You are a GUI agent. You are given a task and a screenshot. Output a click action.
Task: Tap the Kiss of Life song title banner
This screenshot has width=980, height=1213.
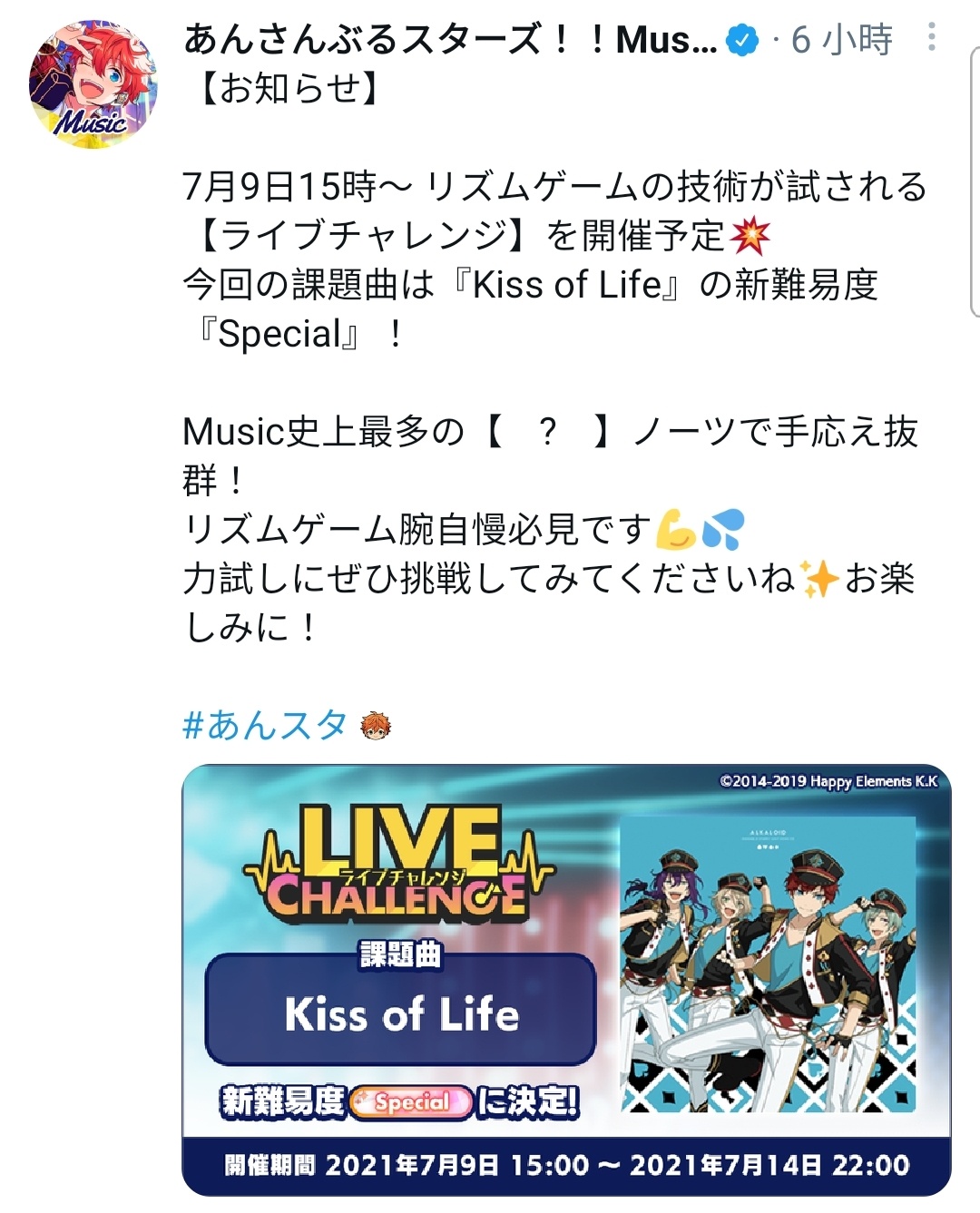click(401, 1013)
